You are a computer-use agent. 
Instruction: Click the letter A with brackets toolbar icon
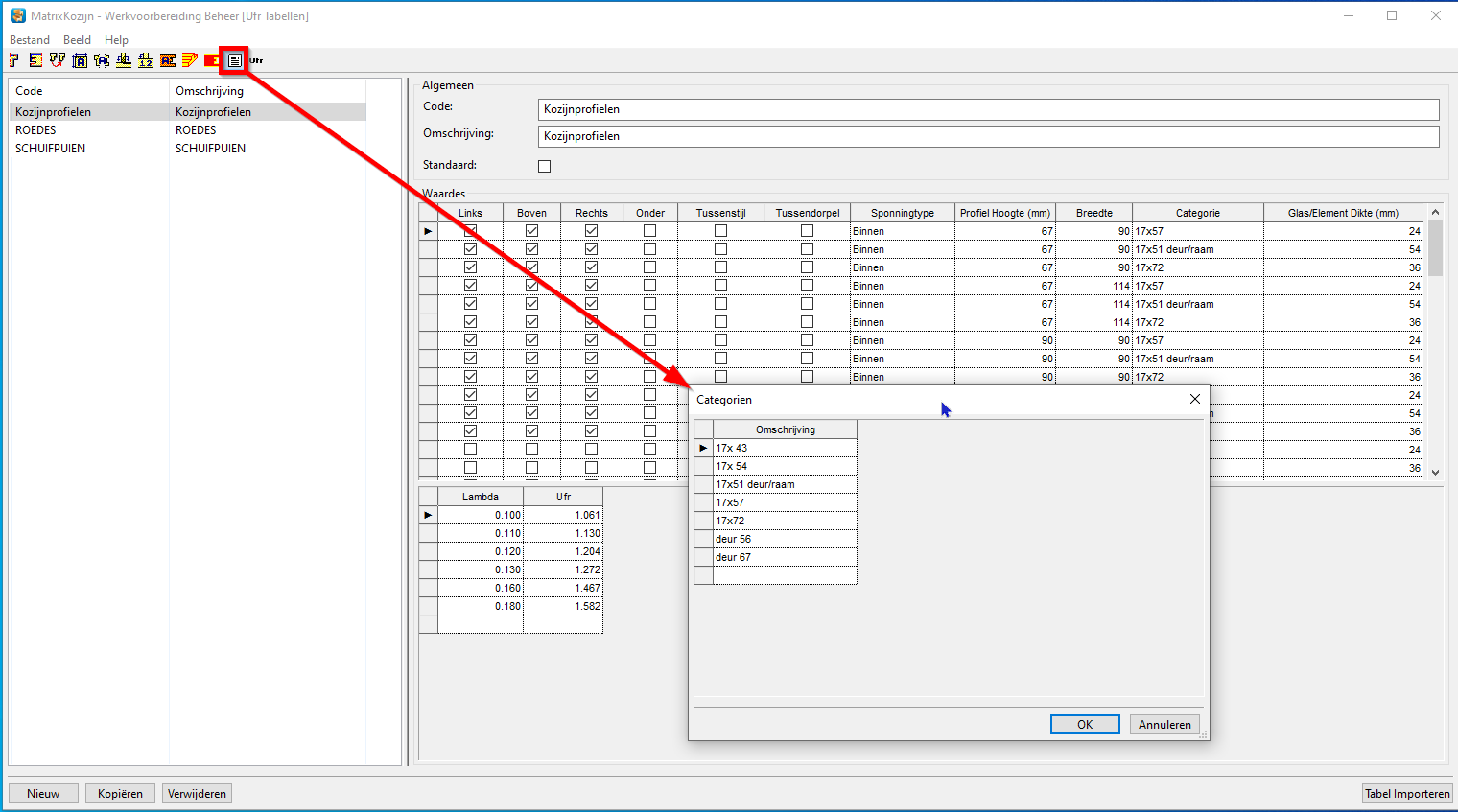[101, 59]
